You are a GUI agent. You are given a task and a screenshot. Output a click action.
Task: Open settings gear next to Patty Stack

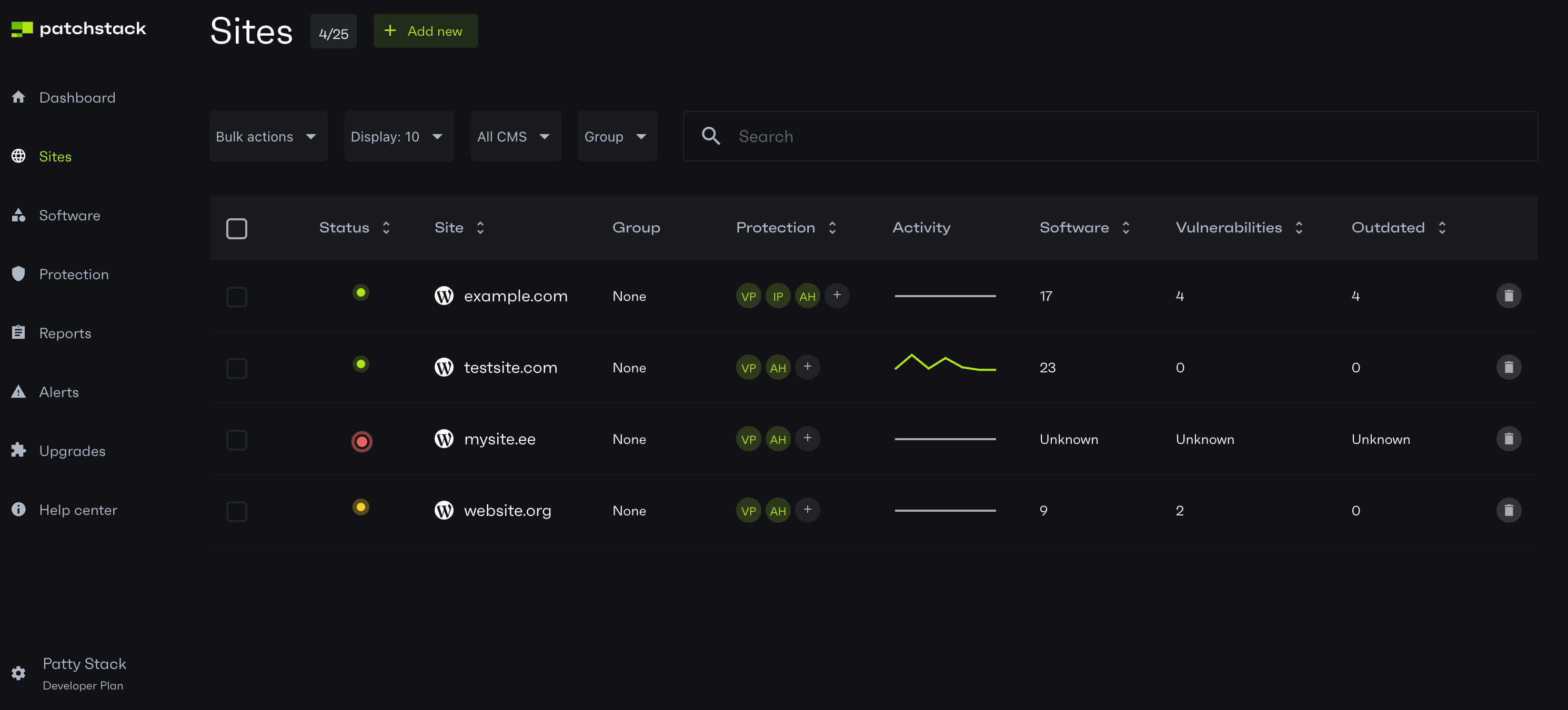pyautogui.click(x=19, y=673)
